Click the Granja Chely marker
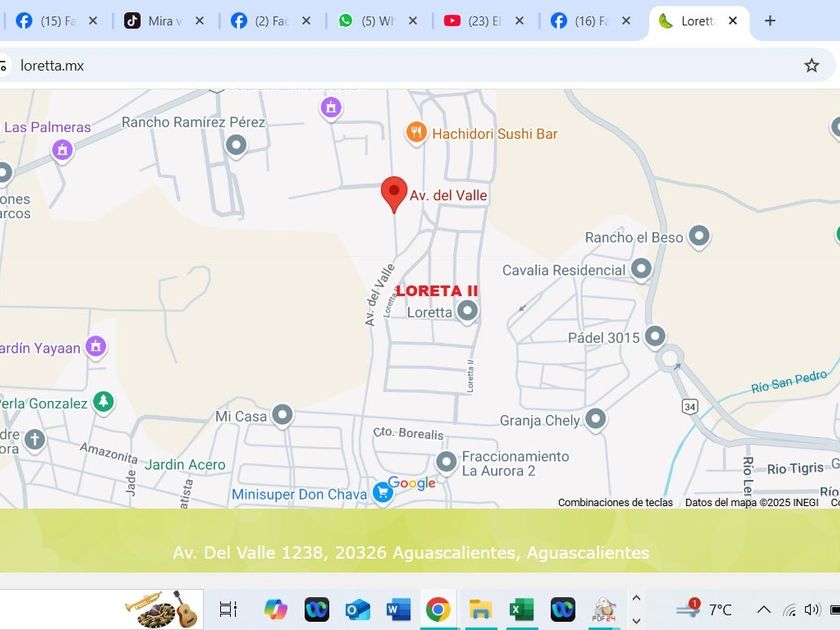Image resolution: width=840 pixels, height=630 pixels. (x=595, y=419)
